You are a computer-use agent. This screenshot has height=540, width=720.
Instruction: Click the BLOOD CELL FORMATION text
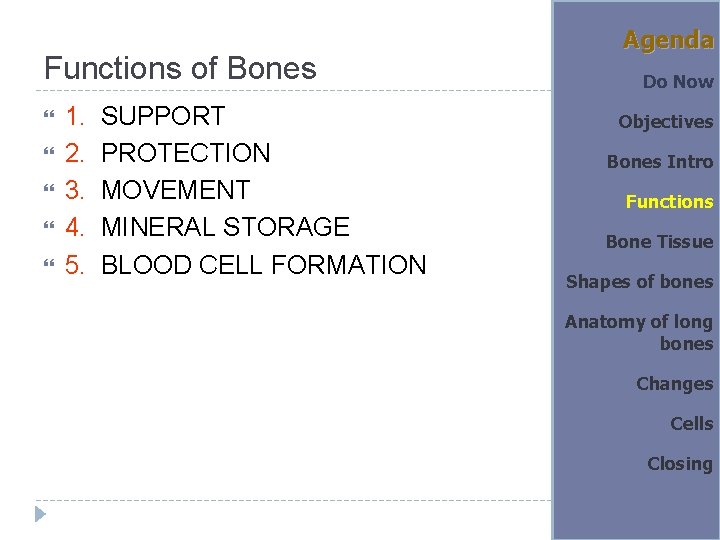coord(264,265)
